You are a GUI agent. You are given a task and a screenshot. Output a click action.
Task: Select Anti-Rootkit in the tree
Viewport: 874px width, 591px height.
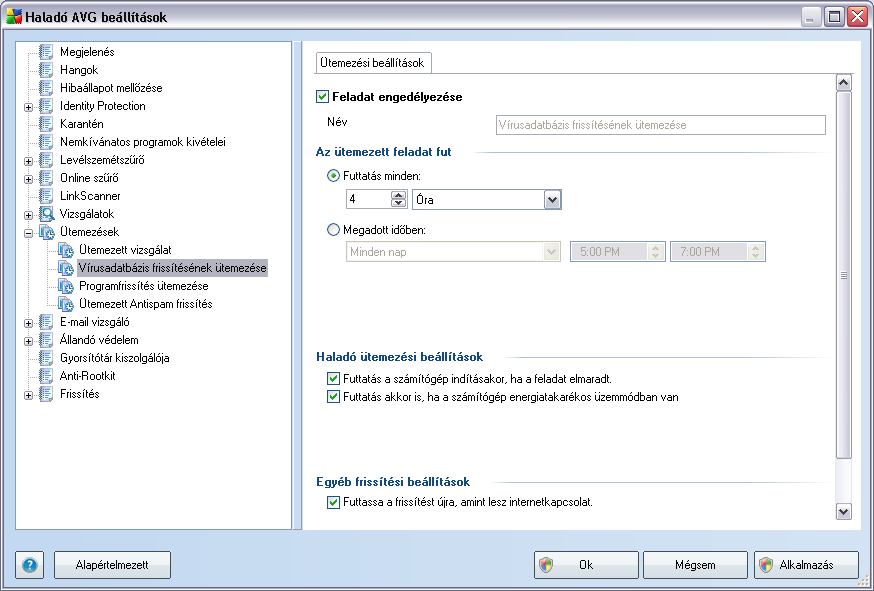coord(88,376)
